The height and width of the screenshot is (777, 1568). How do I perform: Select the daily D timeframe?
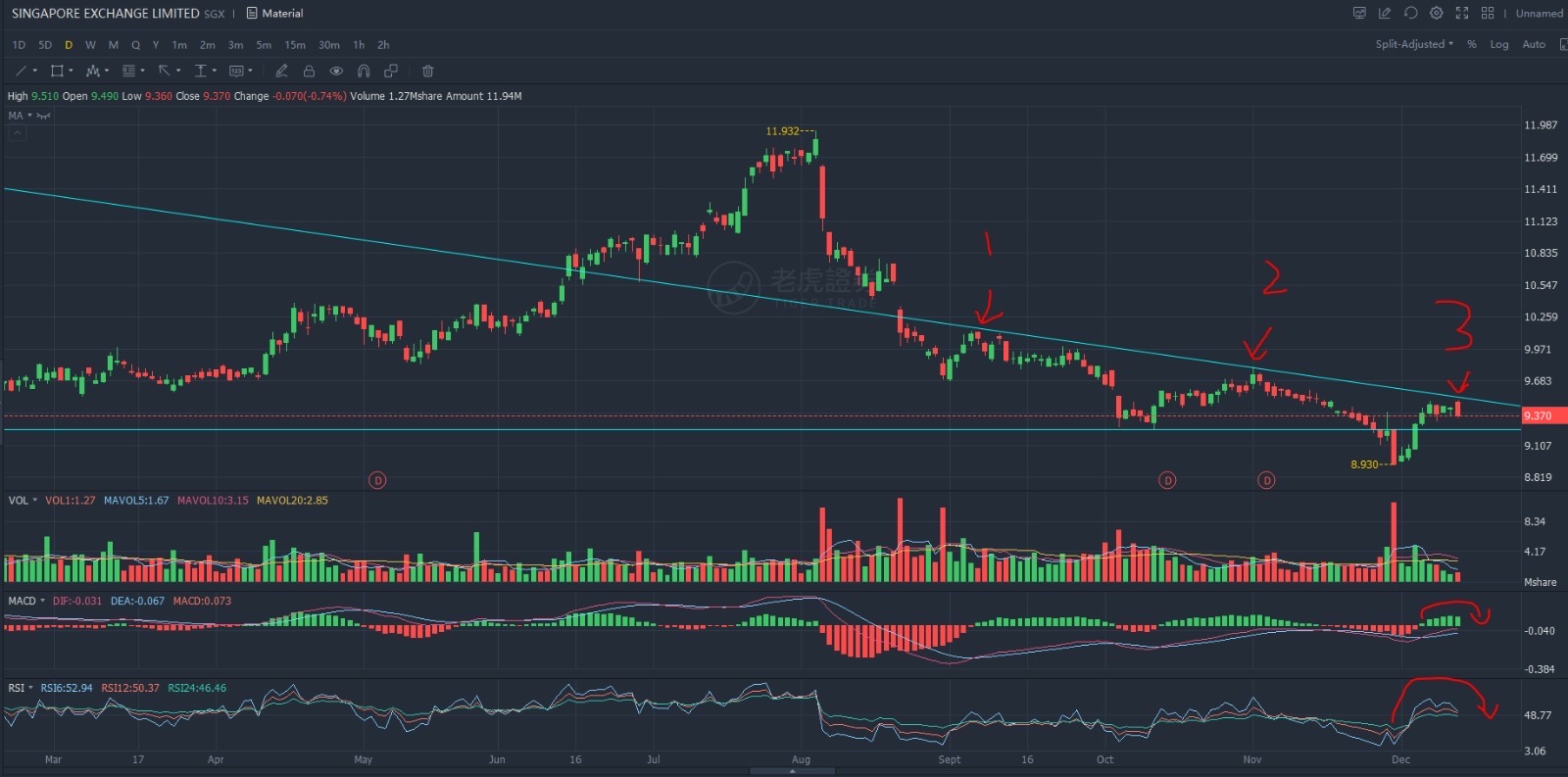point(68,45)
